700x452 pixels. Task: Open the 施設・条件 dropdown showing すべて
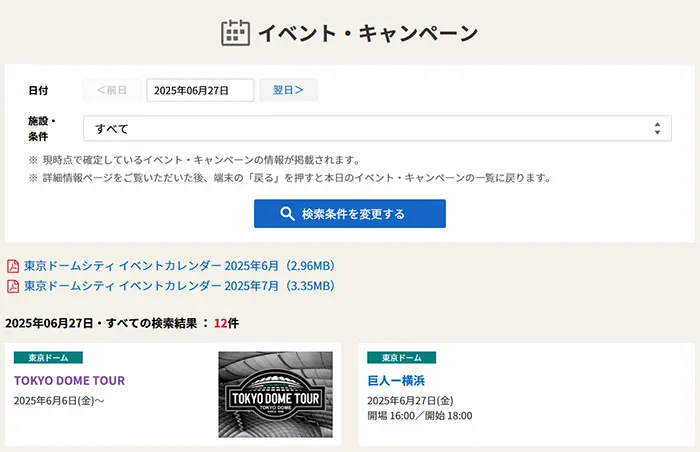(377, 129)
